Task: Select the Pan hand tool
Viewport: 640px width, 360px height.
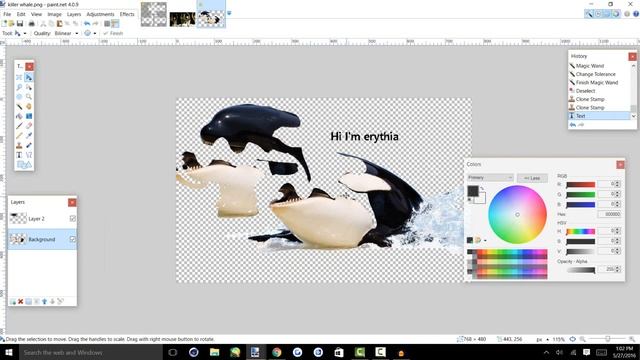Action: point(29,107)
